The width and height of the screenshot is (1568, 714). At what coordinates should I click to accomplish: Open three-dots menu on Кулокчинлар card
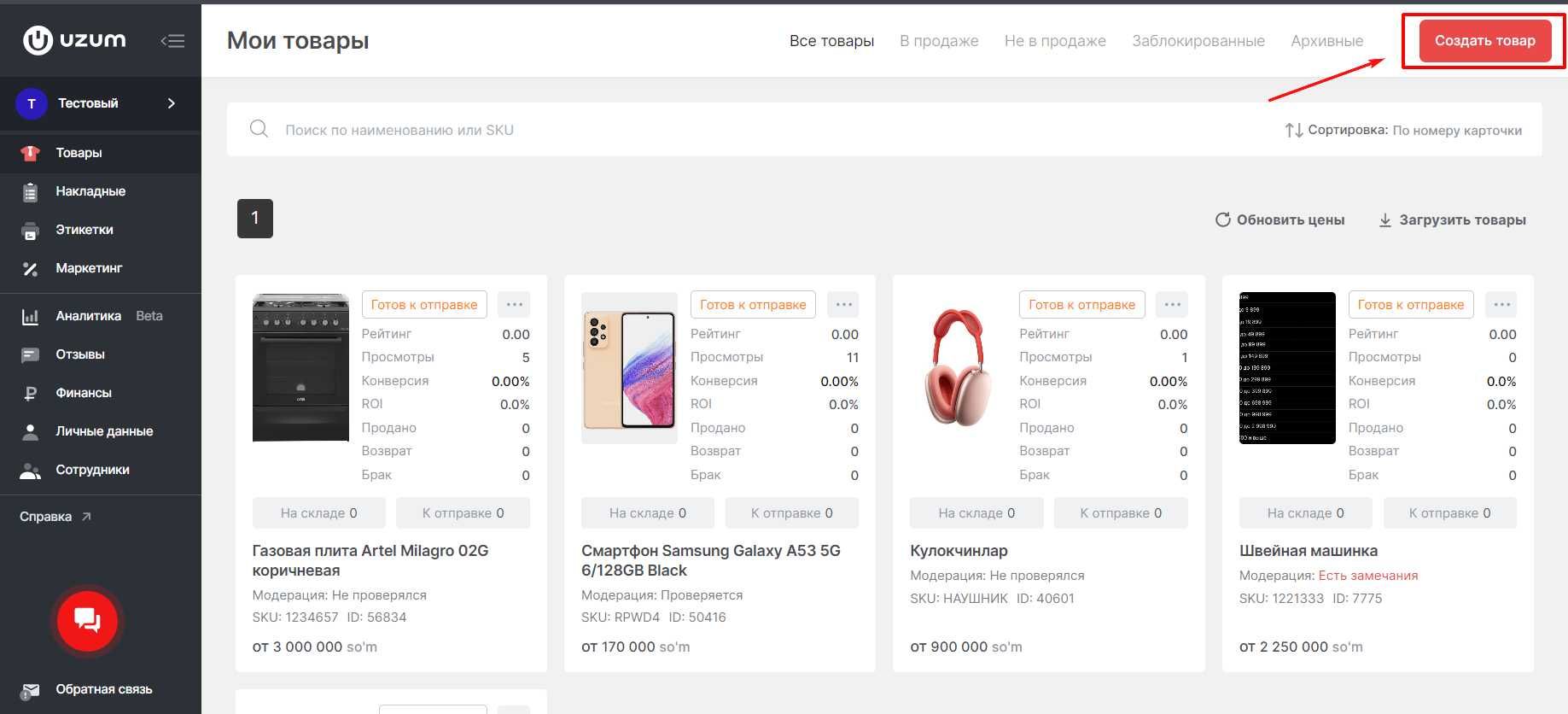pyautogui.click(x=1172, y=305)
